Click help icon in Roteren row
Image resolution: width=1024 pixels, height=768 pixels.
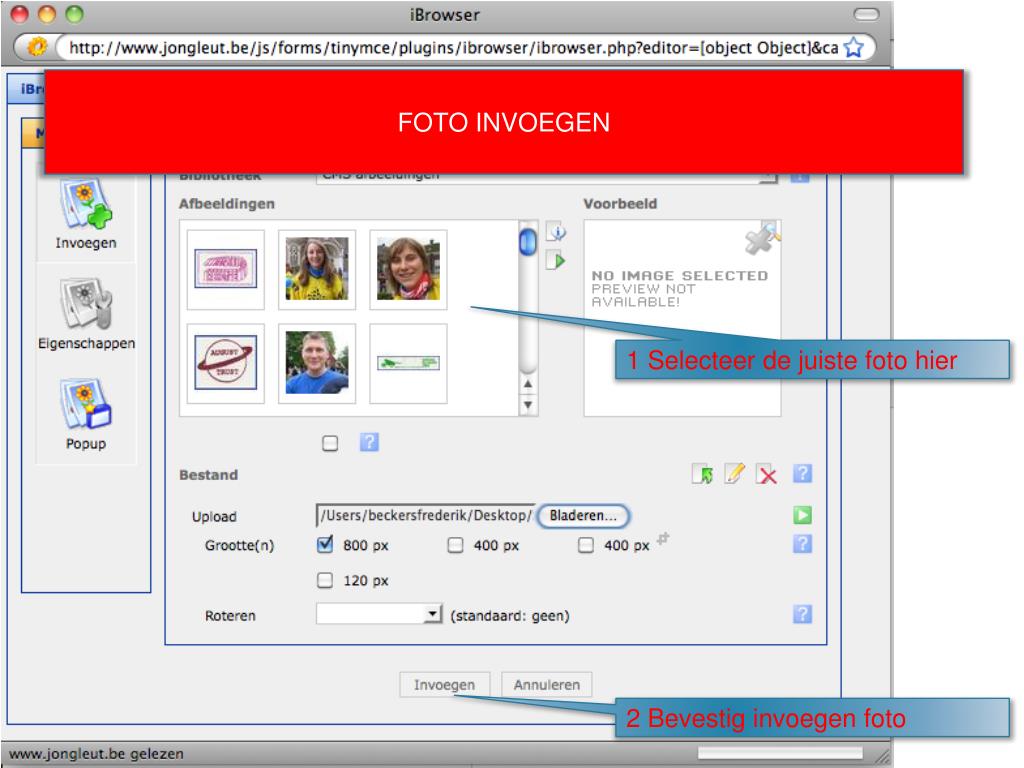point(803,614)
